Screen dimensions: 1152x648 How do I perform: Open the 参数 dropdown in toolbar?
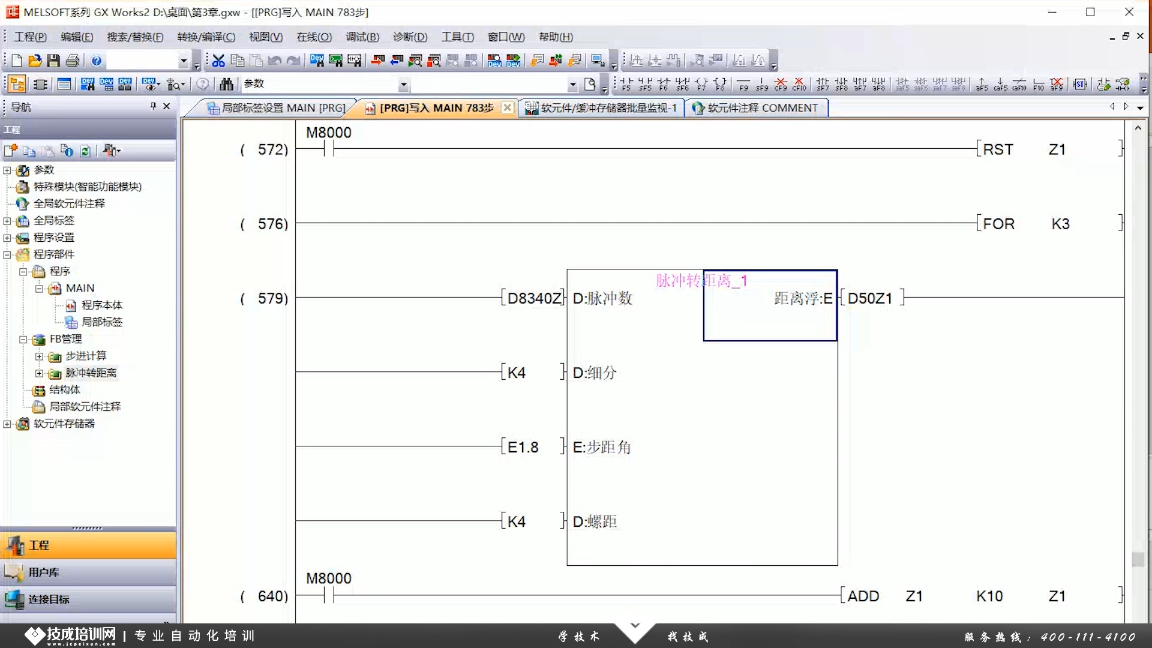point(404,85)
